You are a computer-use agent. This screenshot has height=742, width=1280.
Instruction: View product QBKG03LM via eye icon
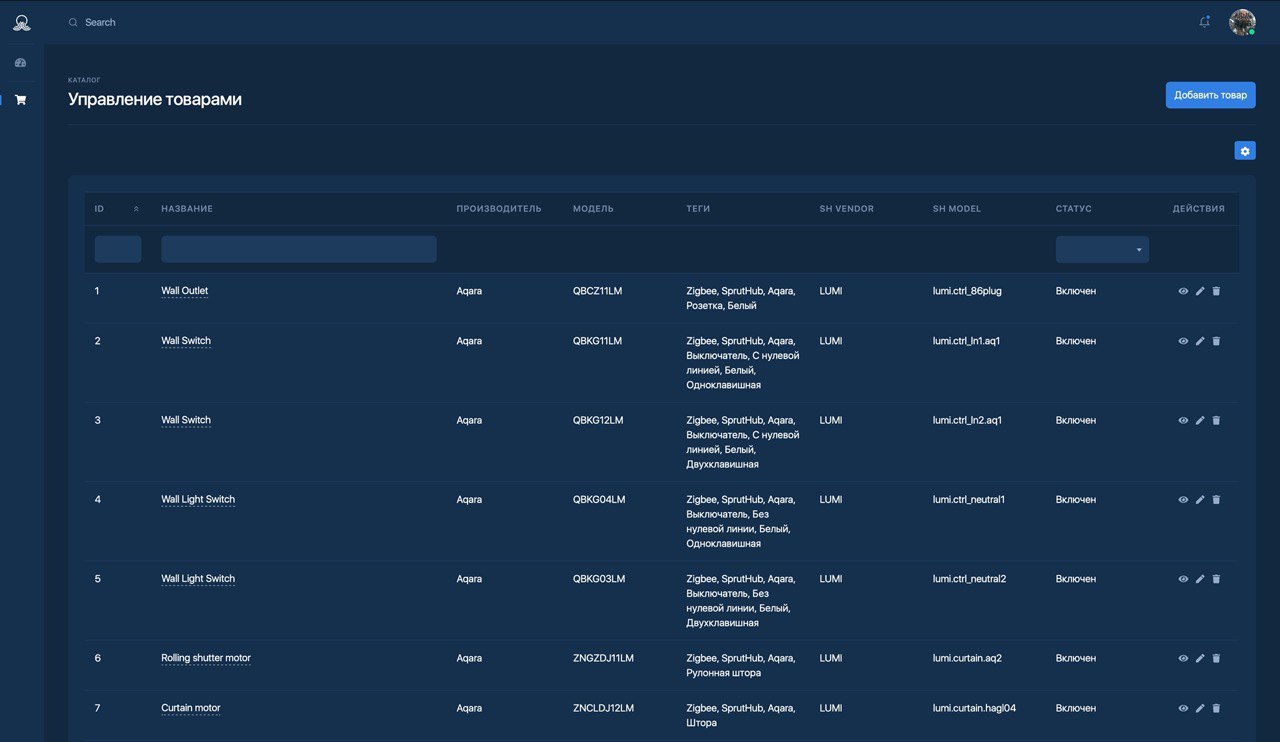click(x=1183, y=579)
